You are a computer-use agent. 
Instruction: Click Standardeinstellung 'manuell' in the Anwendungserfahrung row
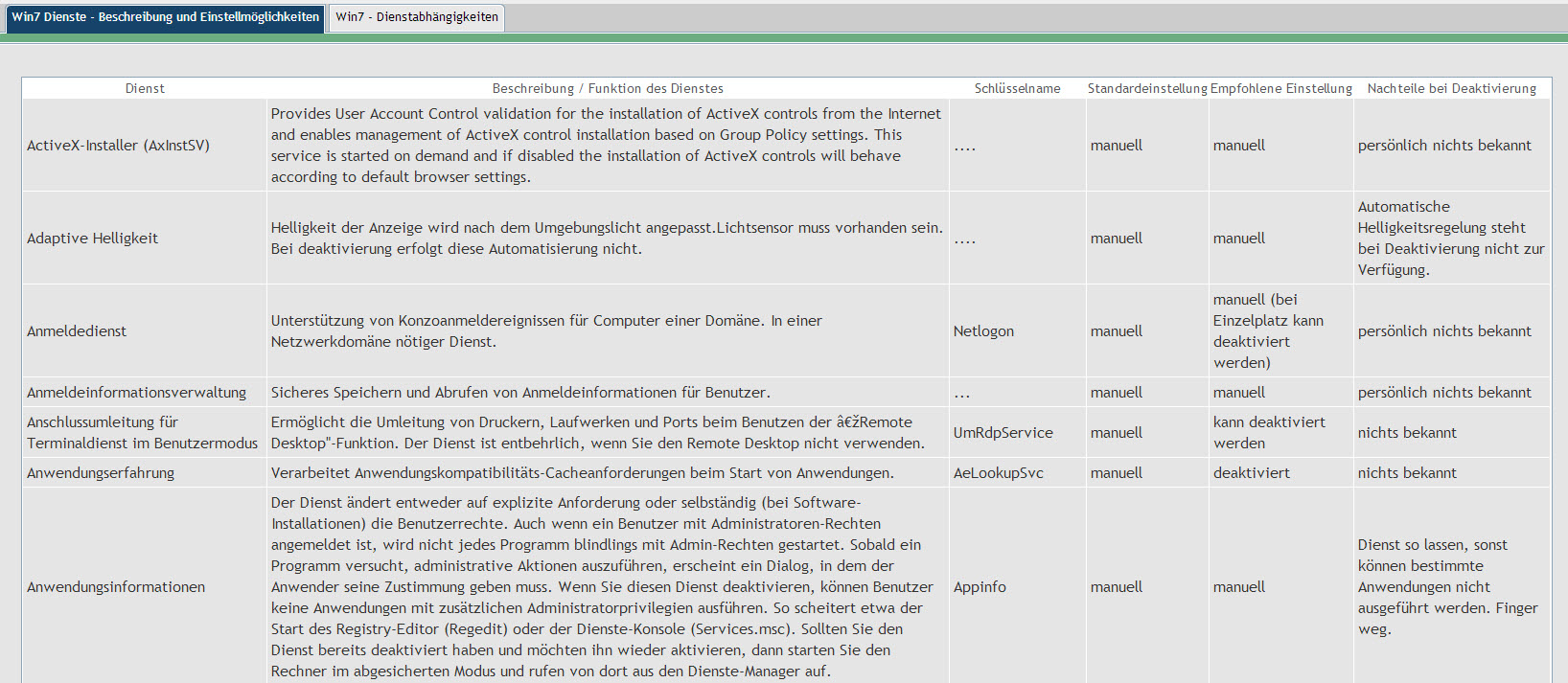1117,473
